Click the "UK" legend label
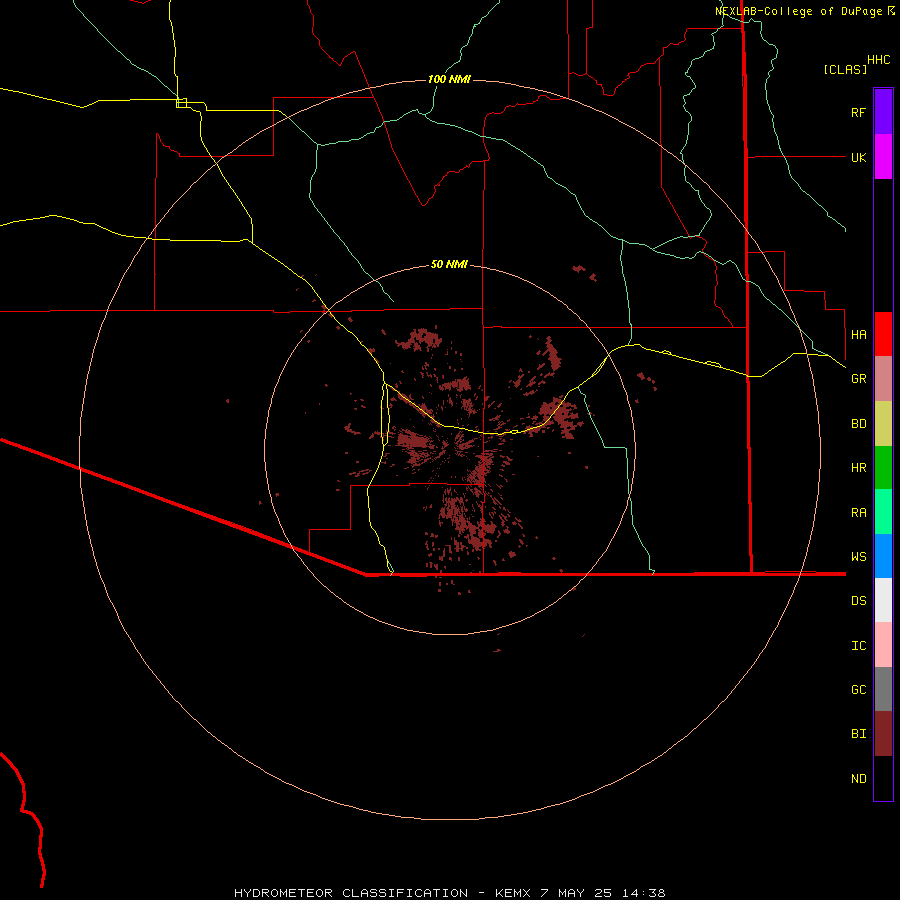The height and width of the screenshot is (900, 900). point(858,157)
